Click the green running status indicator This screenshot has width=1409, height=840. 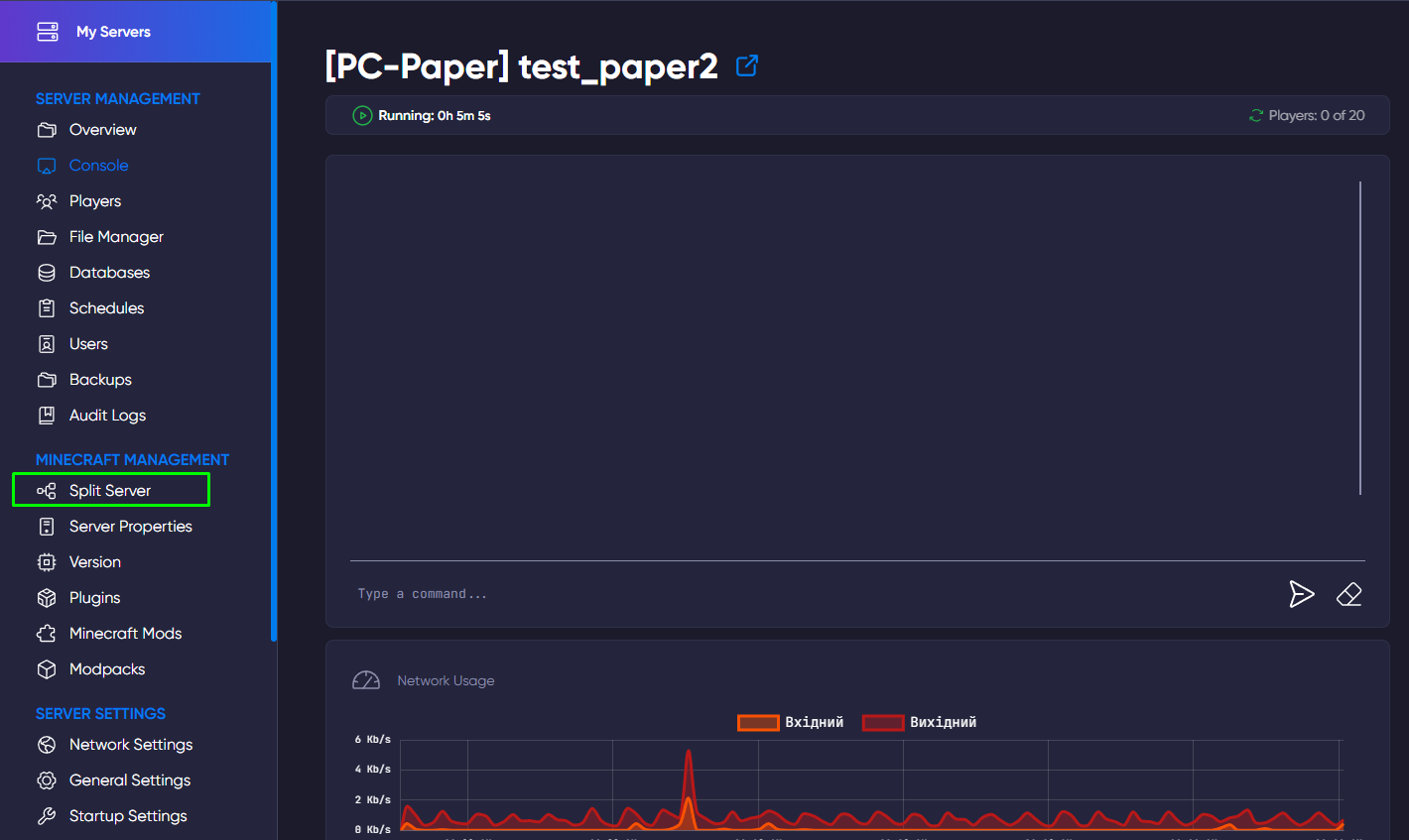click(x=362, y=115)
